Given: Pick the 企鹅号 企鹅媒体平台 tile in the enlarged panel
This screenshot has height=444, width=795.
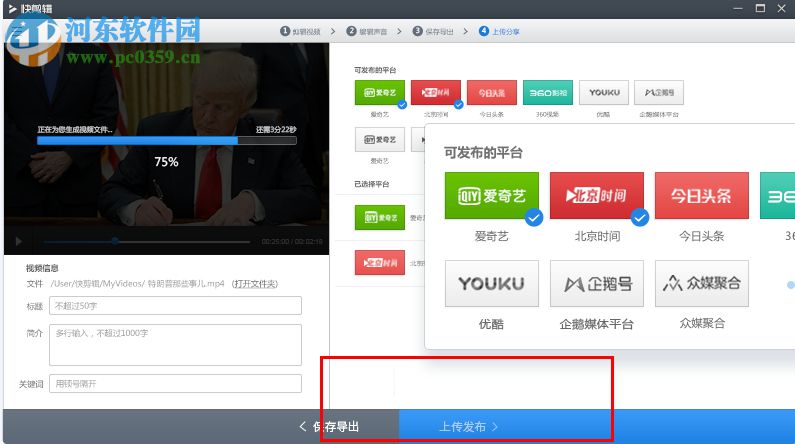Looking at the screenshot, I should pos(597,283).
